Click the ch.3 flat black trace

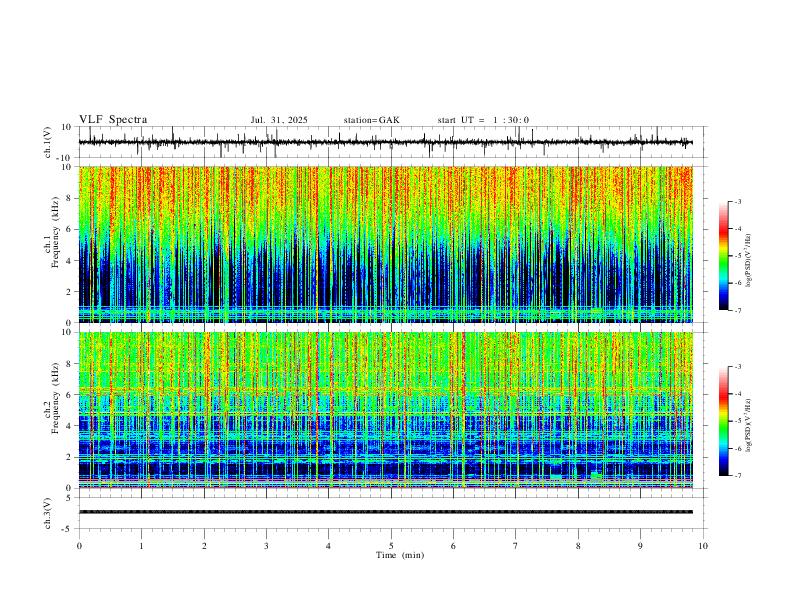[x=385, y=512]
